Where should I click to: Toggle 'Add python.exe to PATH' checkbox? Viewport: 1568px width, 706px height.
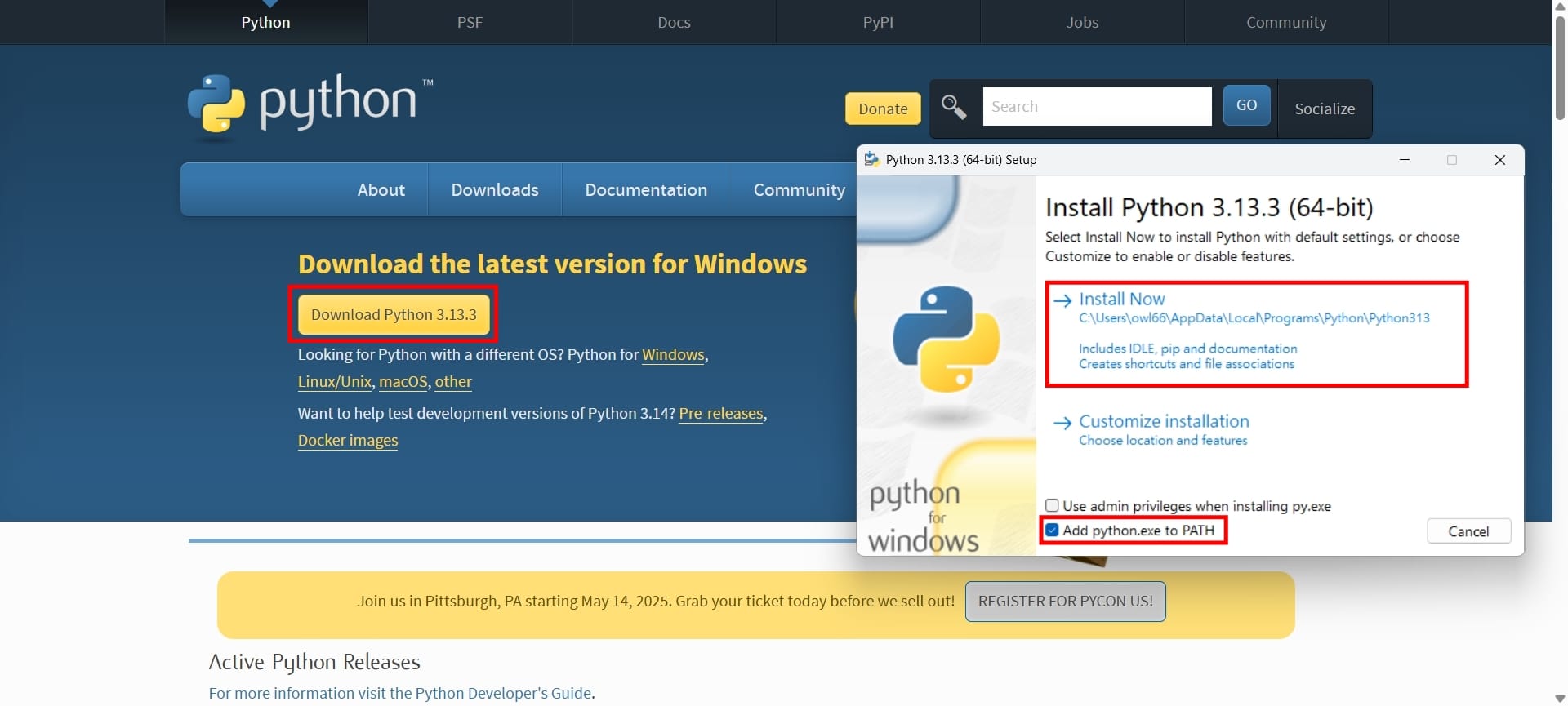1052,531
